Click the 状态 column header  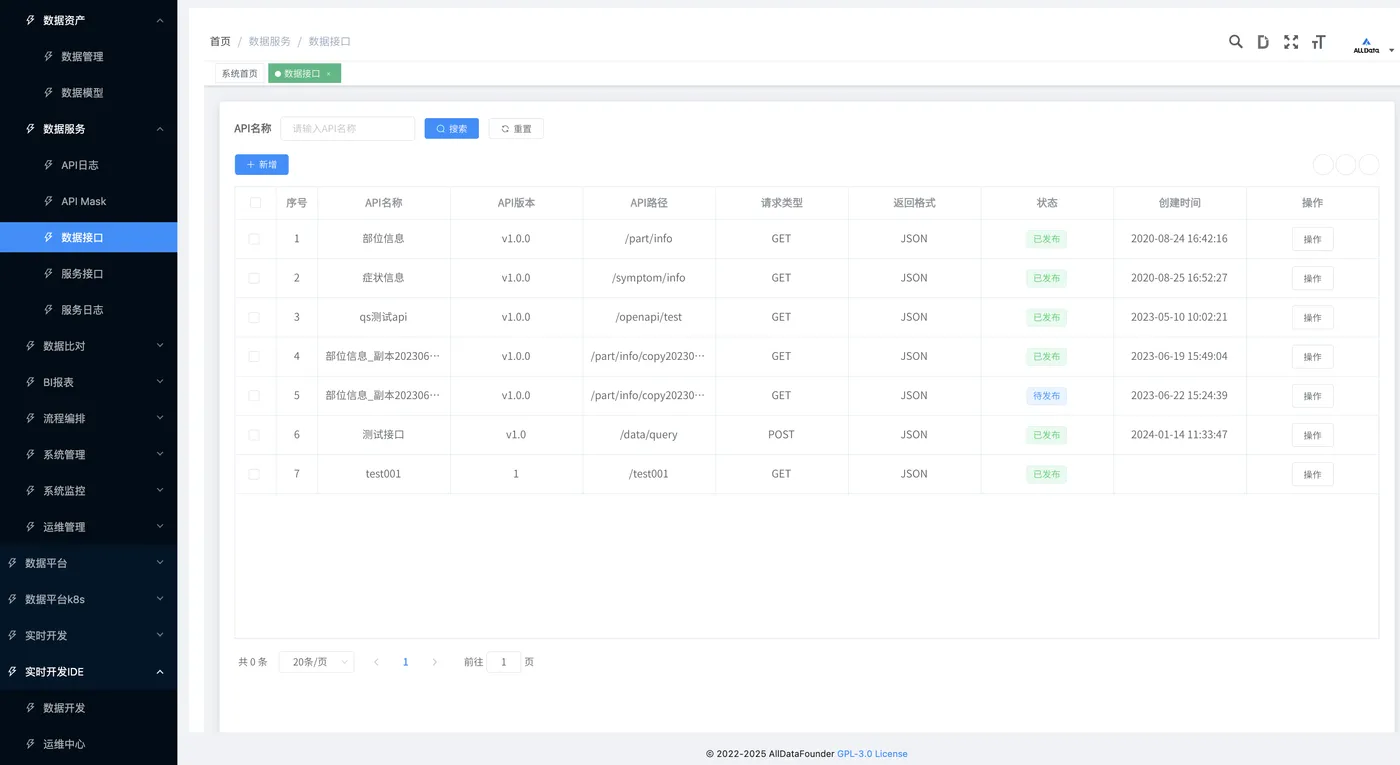click(x=1047, y=202)
